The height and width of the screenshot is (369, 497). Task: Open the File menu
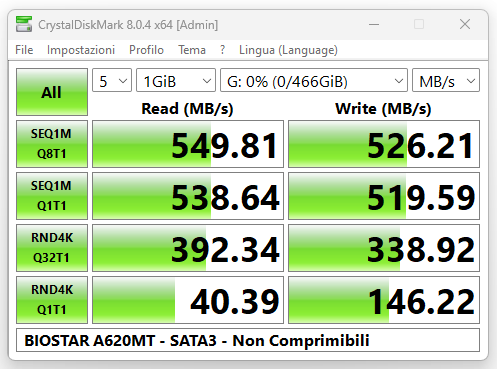tap(24, 50)
